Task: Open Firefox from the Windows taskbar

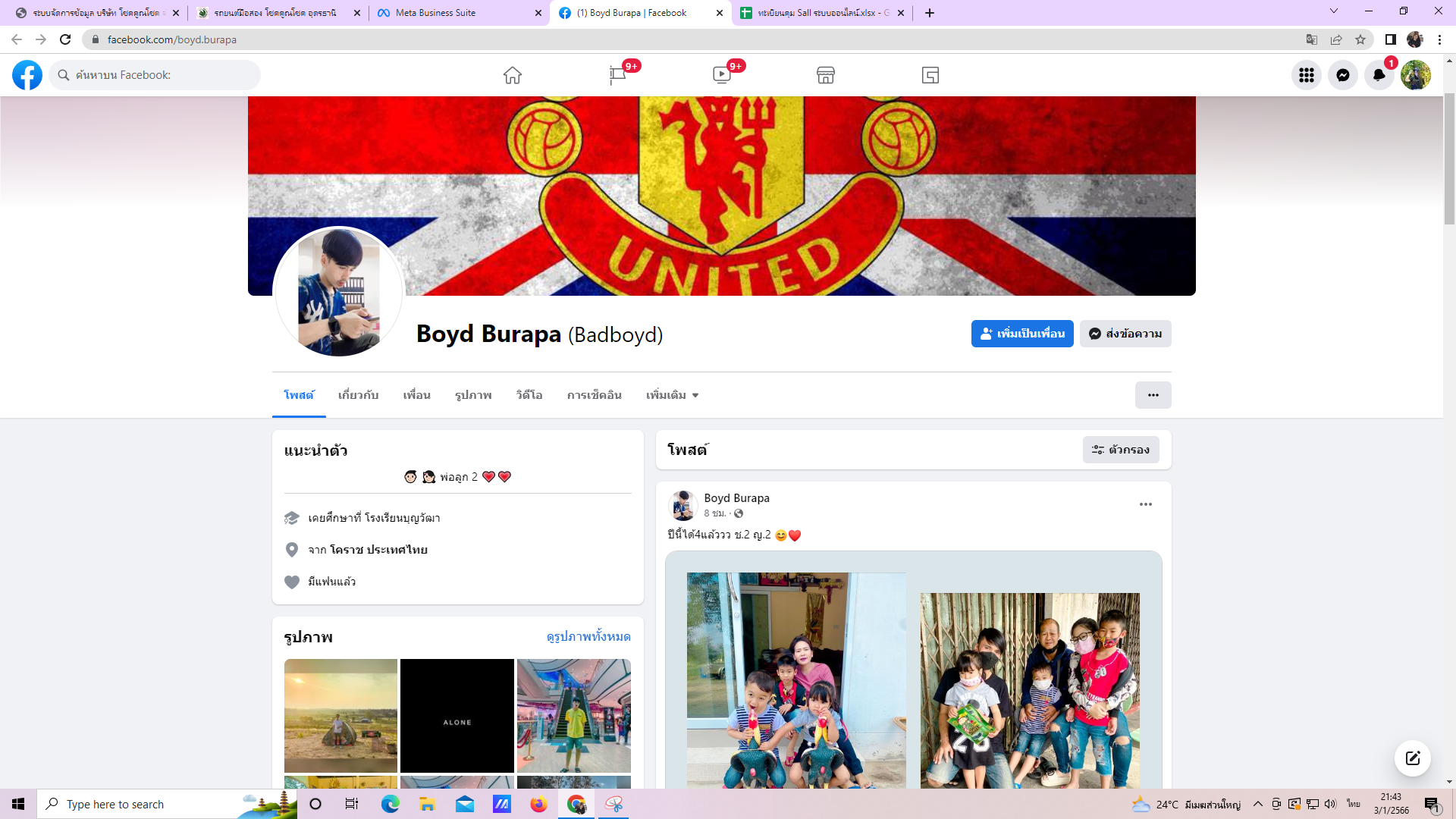Action: coord(538,804)
